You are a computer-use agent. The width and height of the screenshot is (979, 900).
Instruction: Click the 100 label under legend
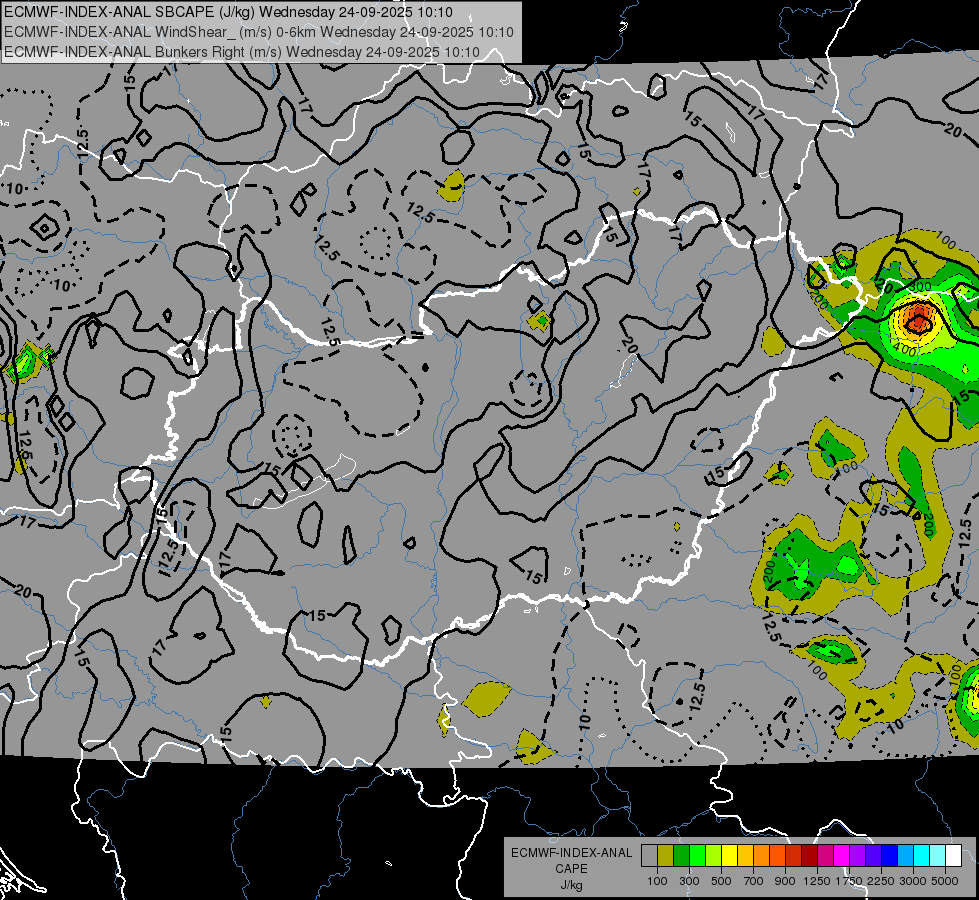[x=657, y=881]
